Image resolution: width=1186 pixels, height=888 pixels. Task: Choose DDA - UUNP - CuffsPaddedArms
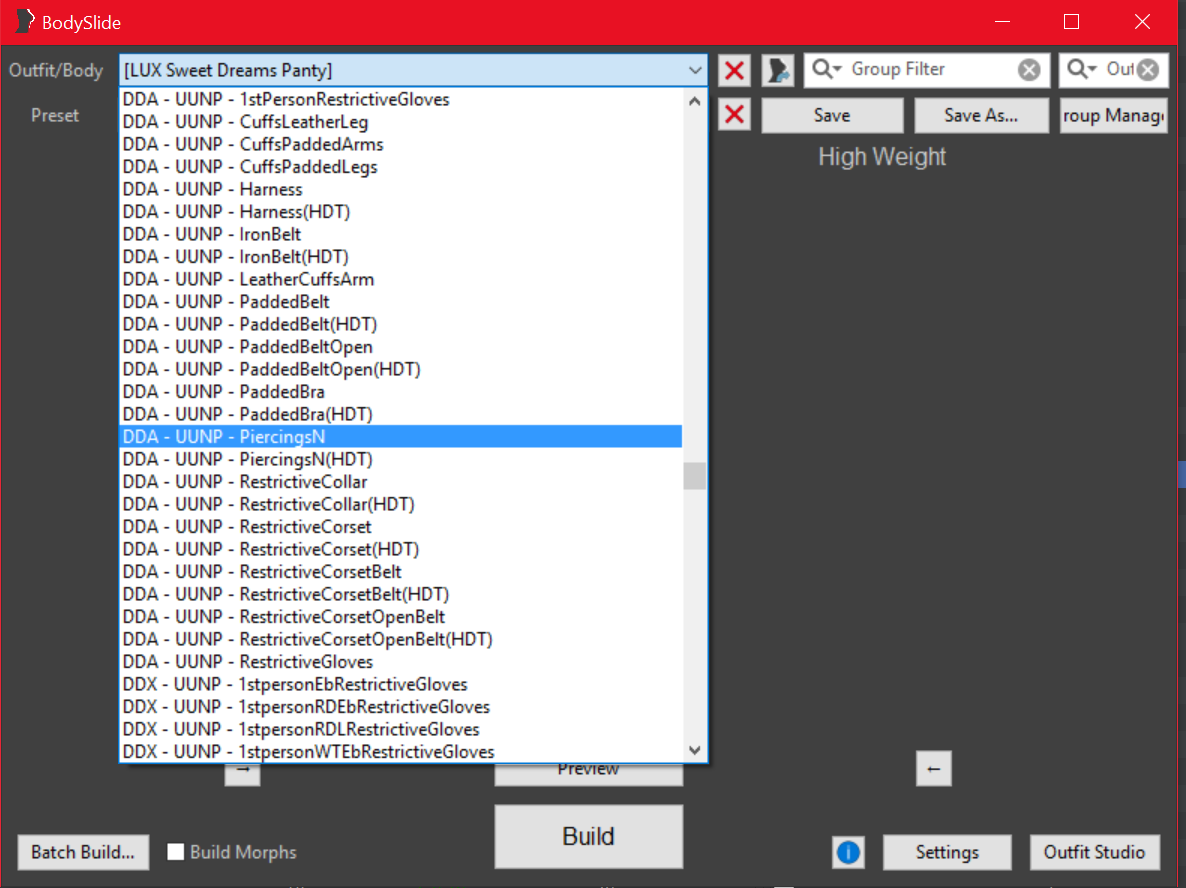(x=401, y=144)
